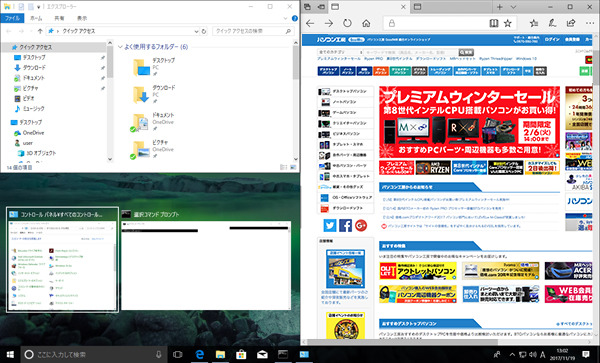The width and height of the screenshot is (600, 363).
Task: Switch Explorer to details view icon
Action: pyautogui.click(x=284, y=168)
